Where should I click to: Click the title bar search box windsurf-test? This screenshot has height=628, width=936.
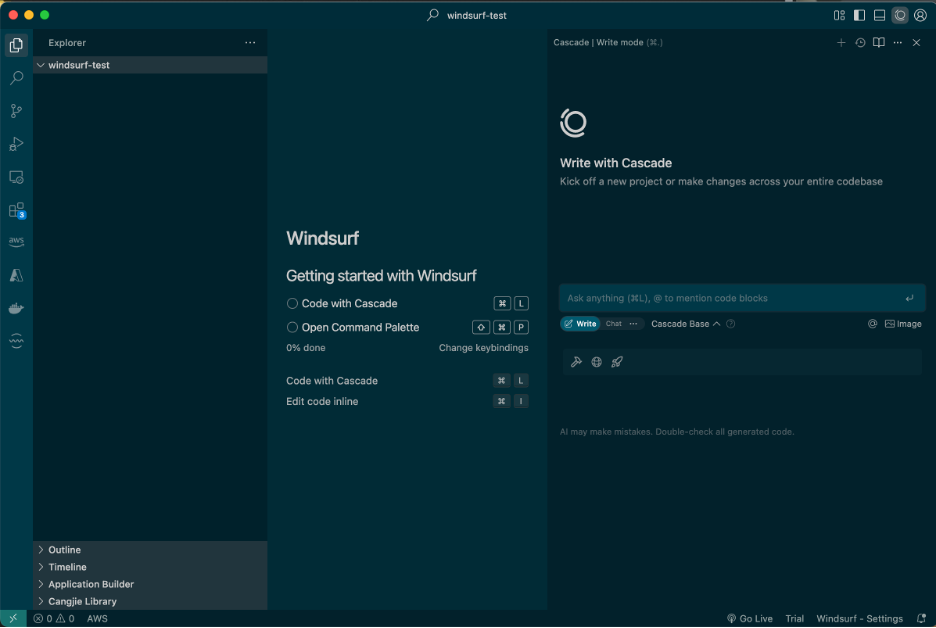[467, 16]
